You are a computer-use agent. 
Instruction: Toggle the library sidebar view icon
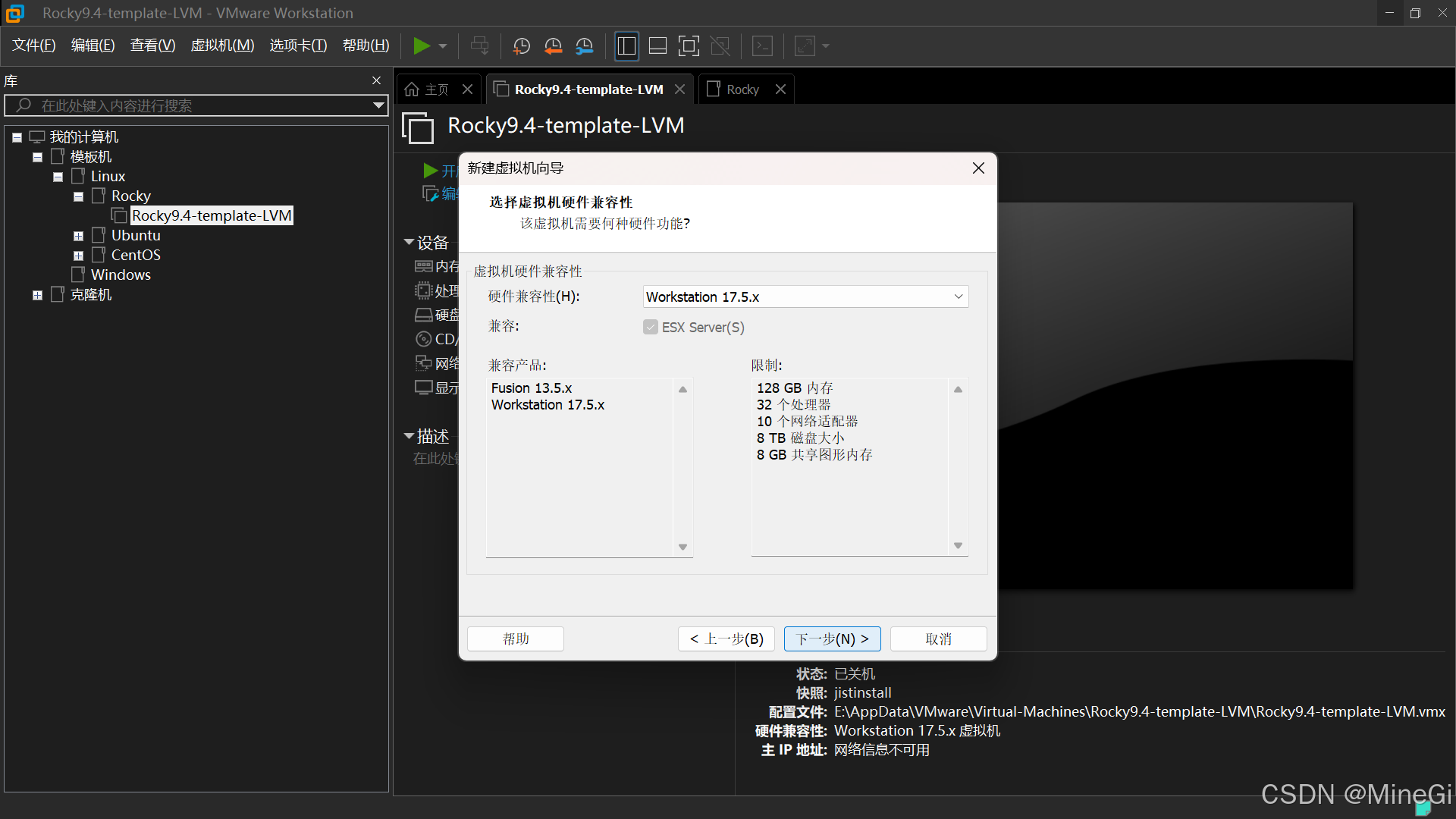coord(626,46)
